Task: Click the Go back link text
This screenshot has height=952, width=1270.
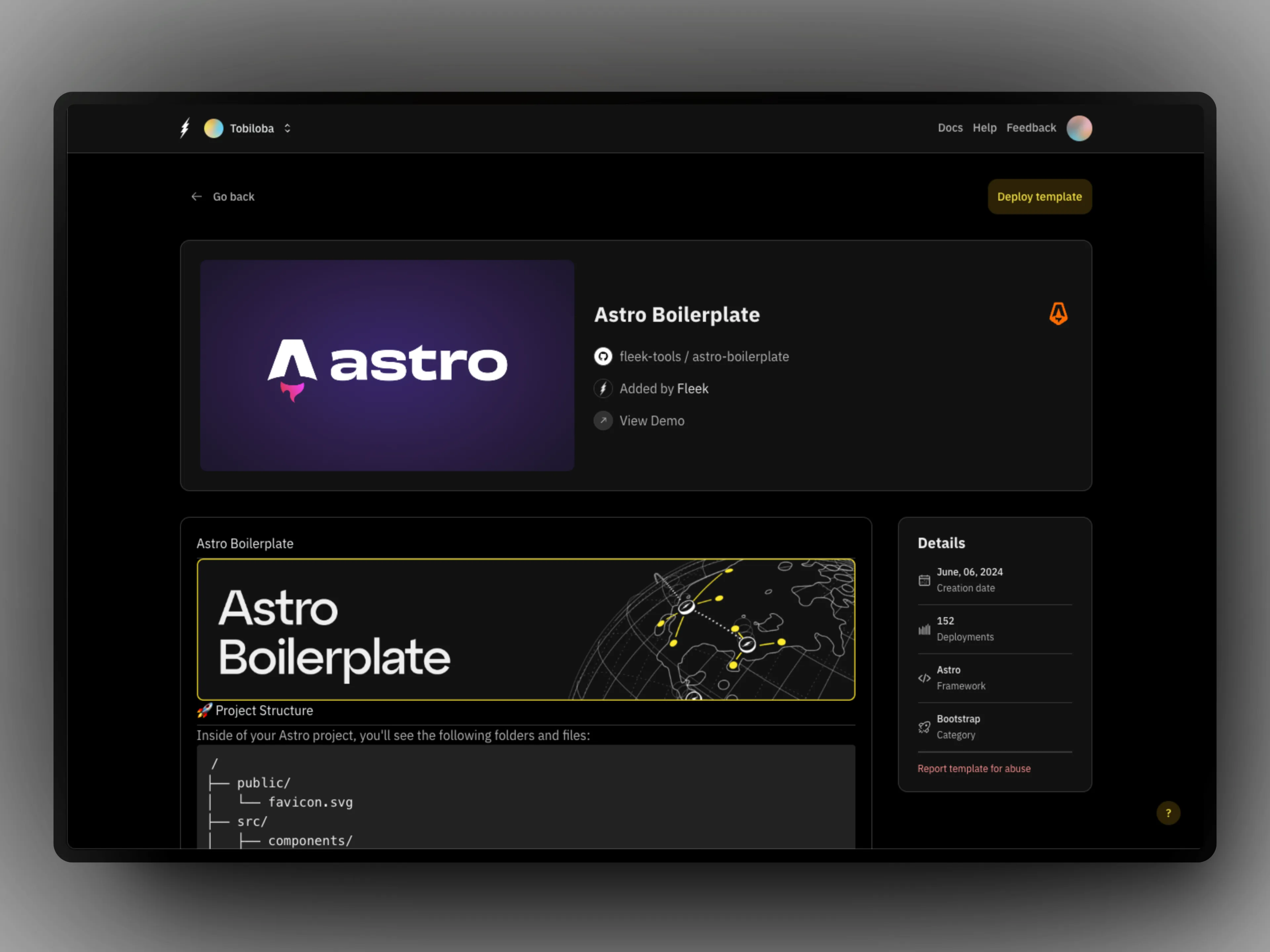Action: pyautogui.click(x=233, y=197)
